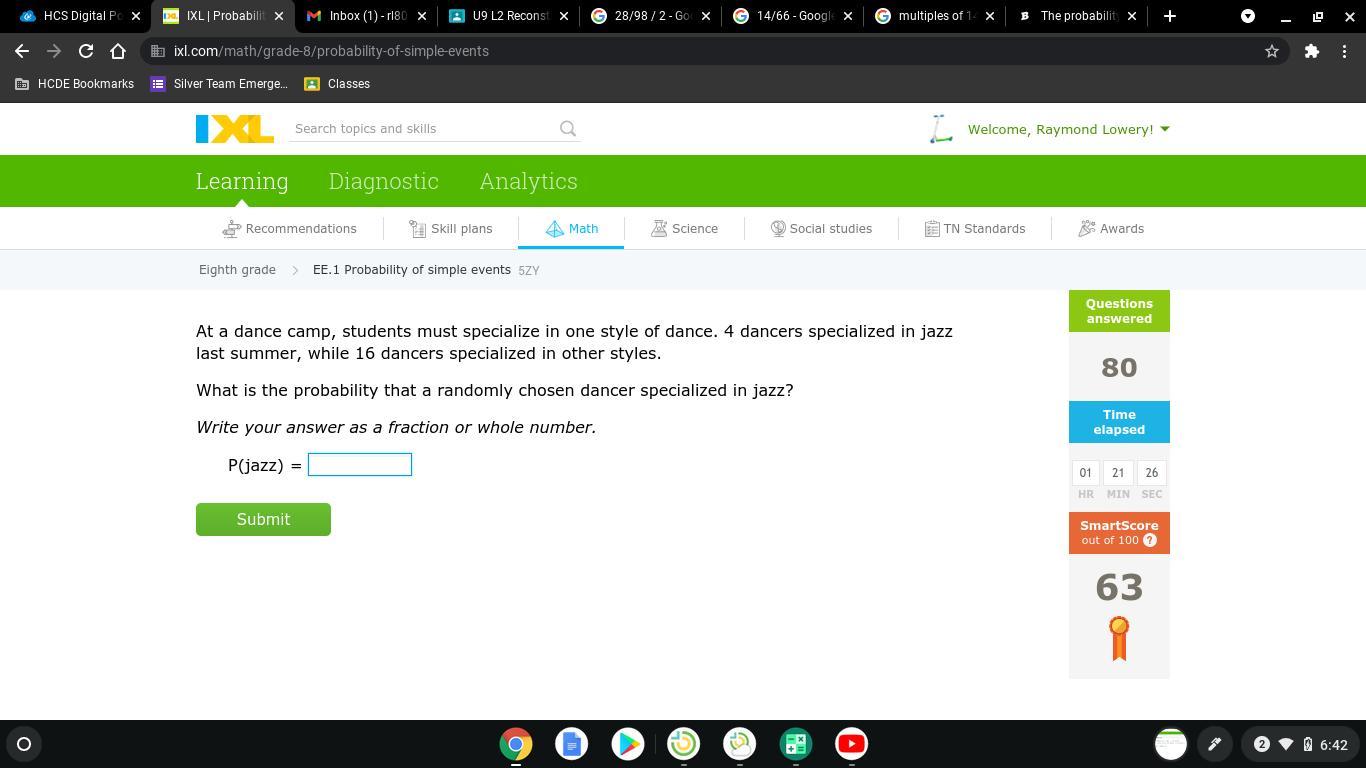This screenshot has width=1366, height=768.
Task: Open the browser home page
Action: pos(118,51)
